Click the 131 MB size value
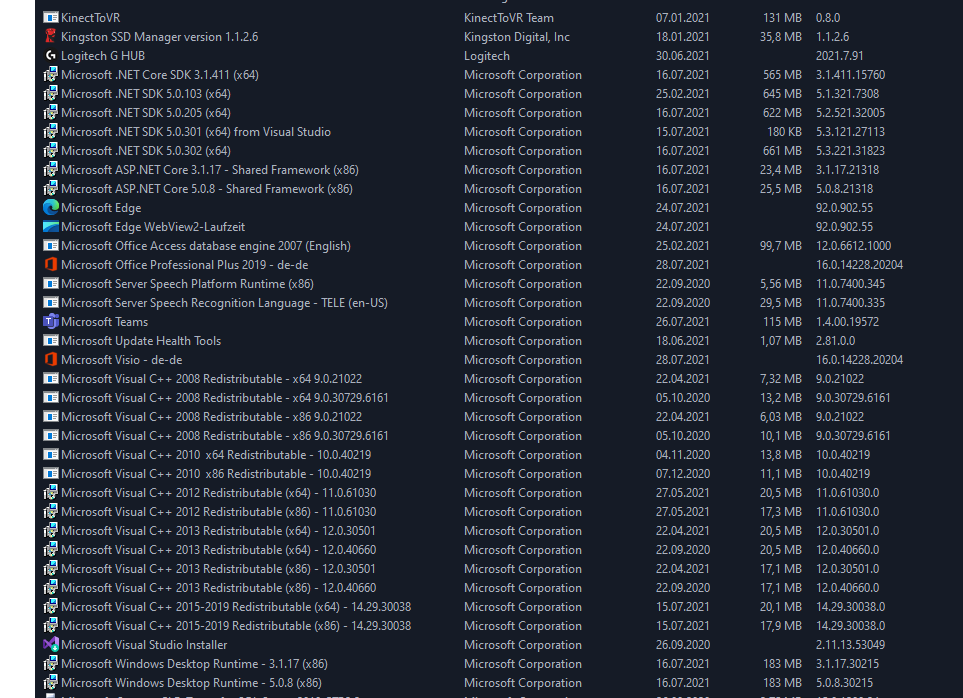This screenshot has height=698, width=963. [x=782, y=18]
